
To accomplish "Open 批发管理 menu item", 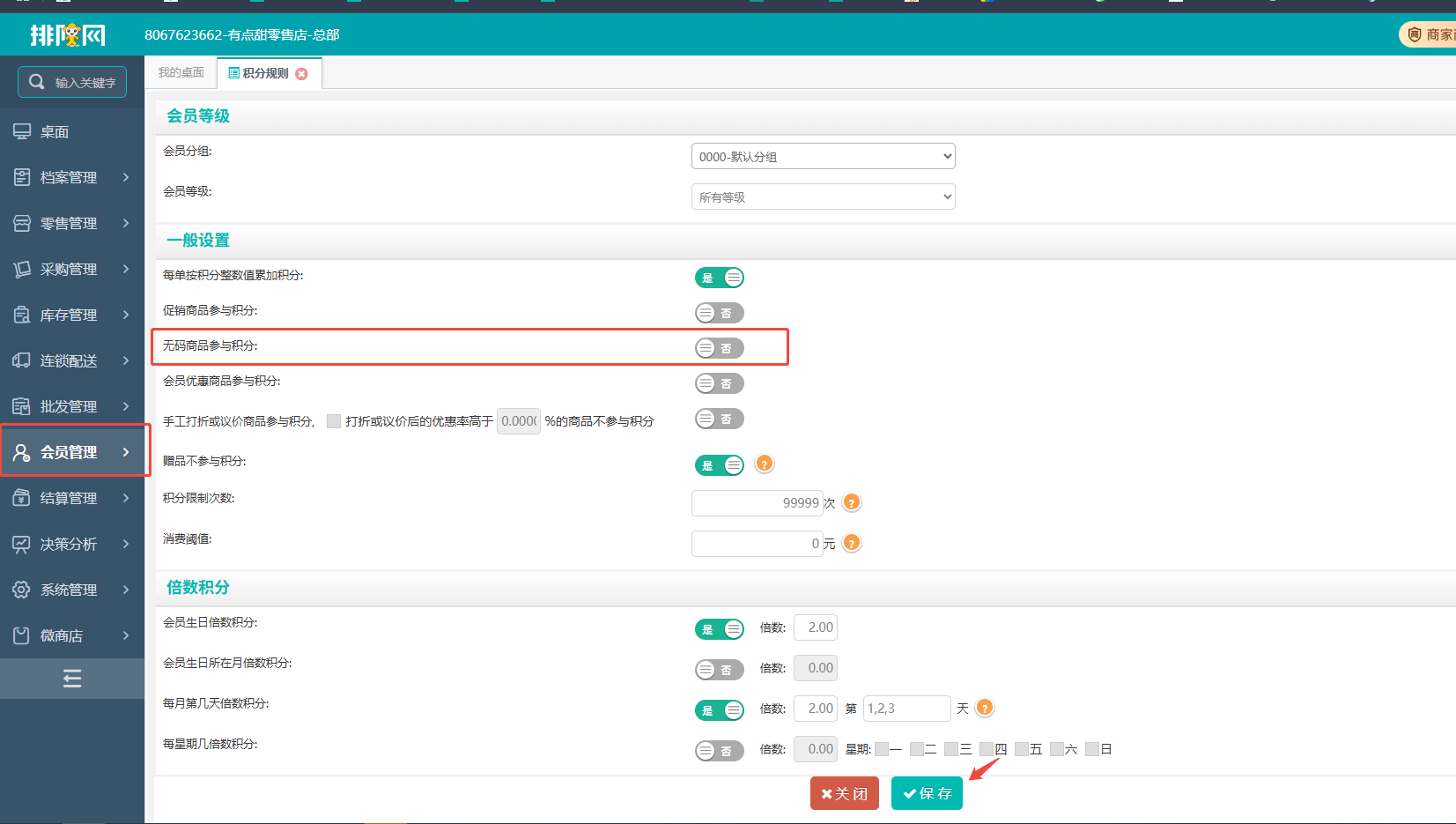I will (72, 406).
